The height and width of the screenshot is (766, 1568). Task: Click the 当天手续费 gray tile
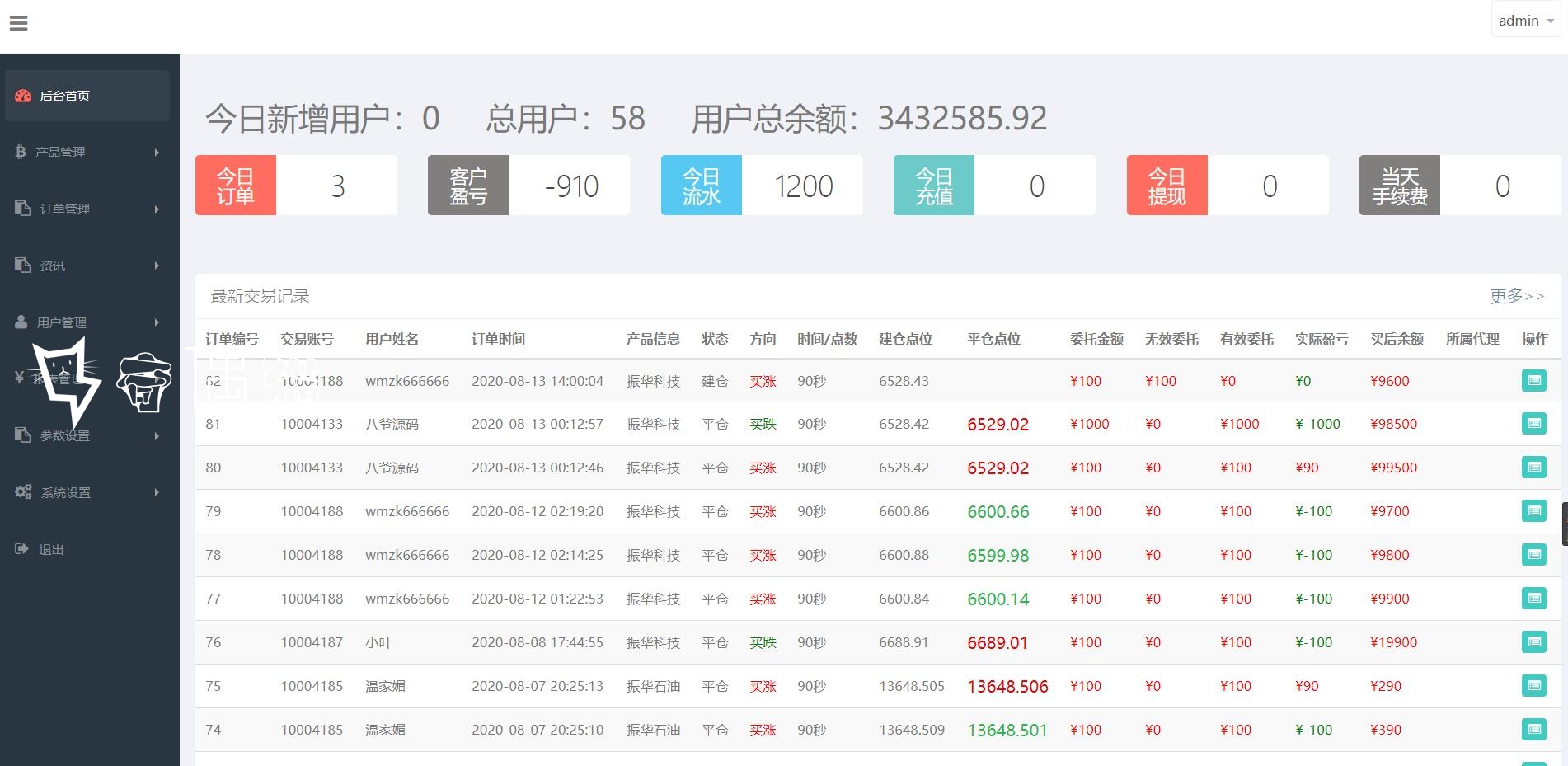[x=1400, y=186]
